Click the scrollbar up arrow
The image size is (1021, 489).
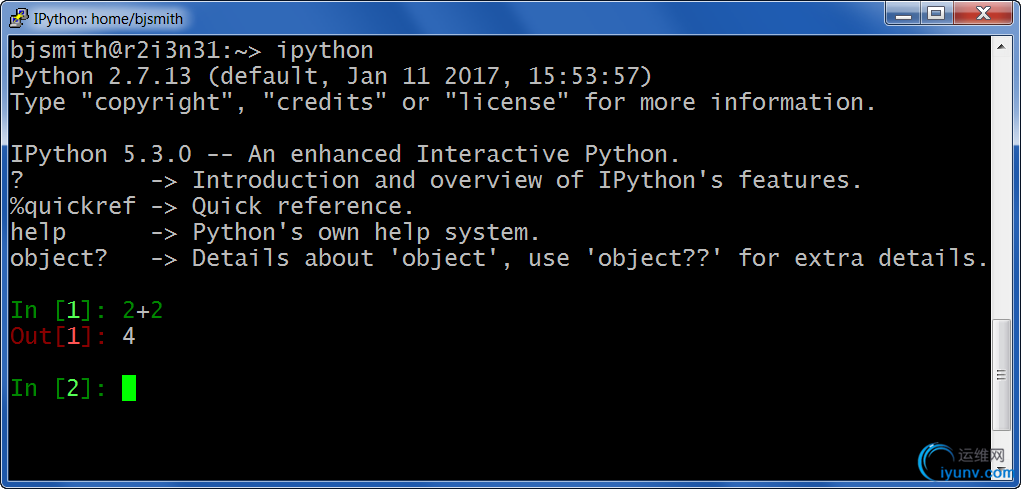pos(1001,47)
